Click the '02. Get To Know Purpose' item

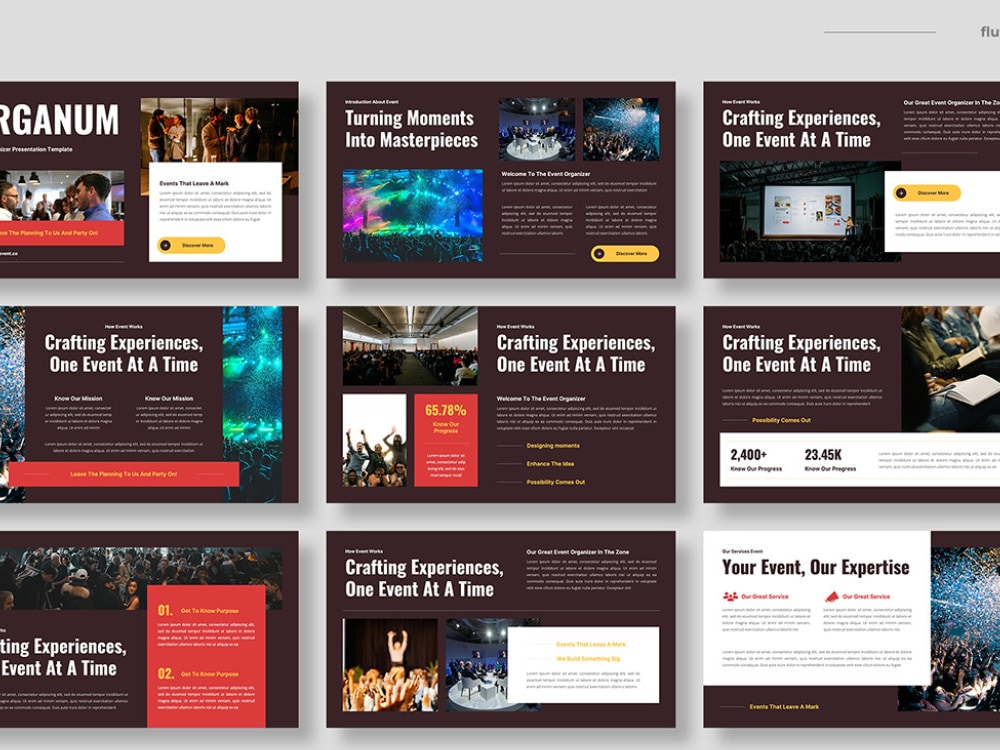point(198,673)
